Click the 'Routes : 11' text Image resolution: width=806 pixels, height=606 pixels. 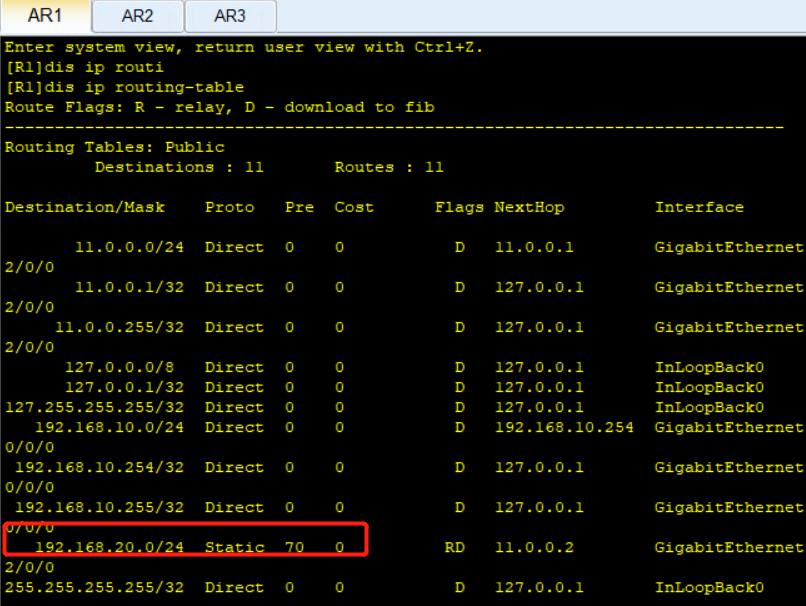click(389, 168)
